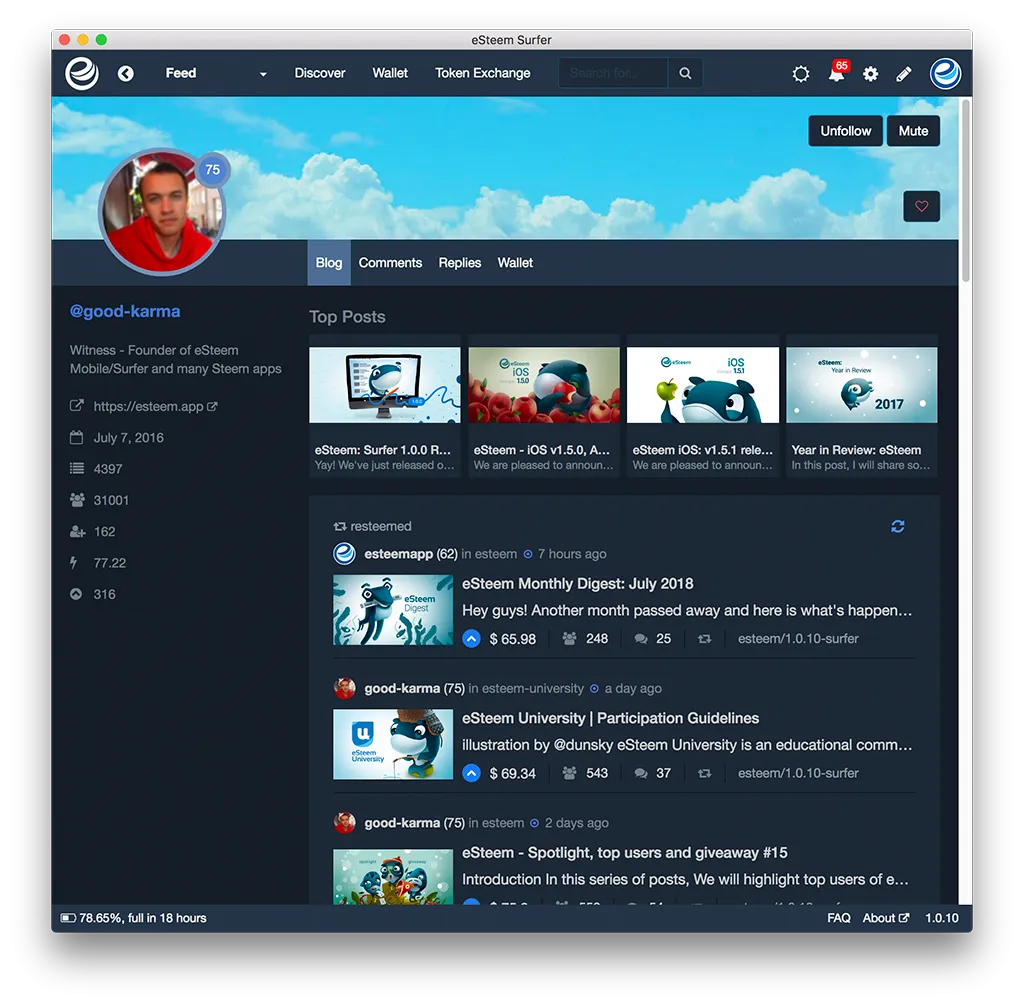Click the search magnifier button
This screenshot has width=1024, height=1006.
(685, 73)
